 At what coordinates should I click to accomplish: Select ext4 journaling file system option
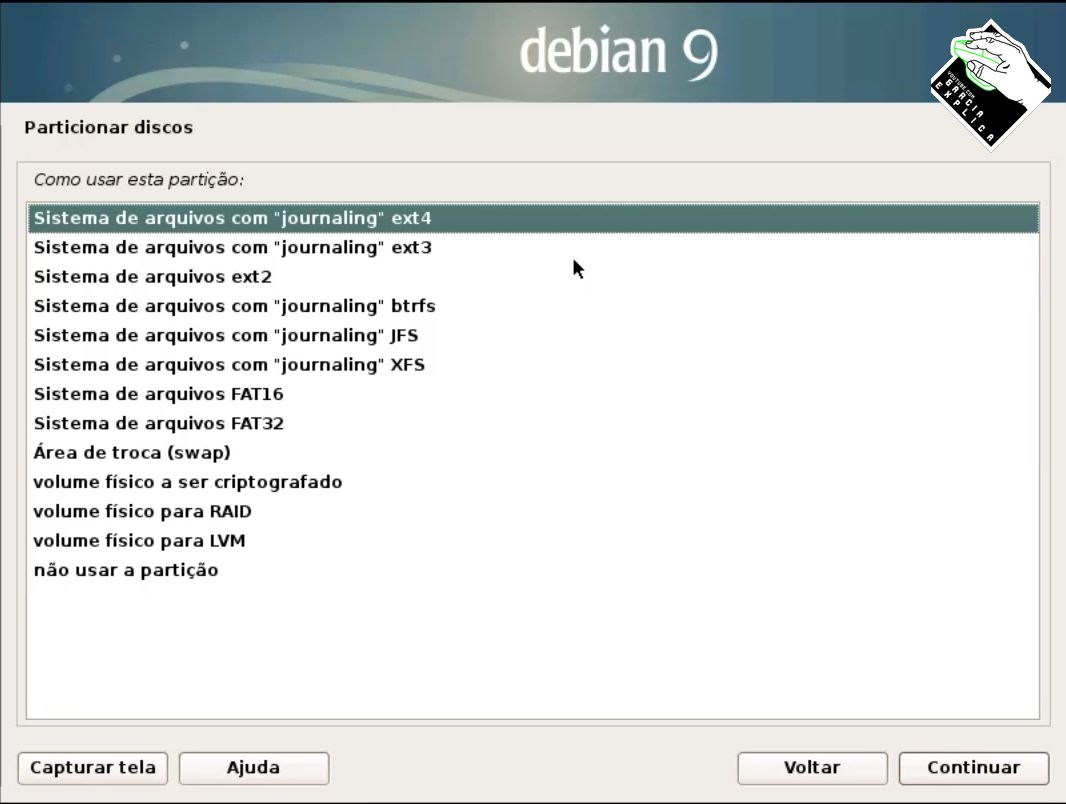[x=534, y=218]
